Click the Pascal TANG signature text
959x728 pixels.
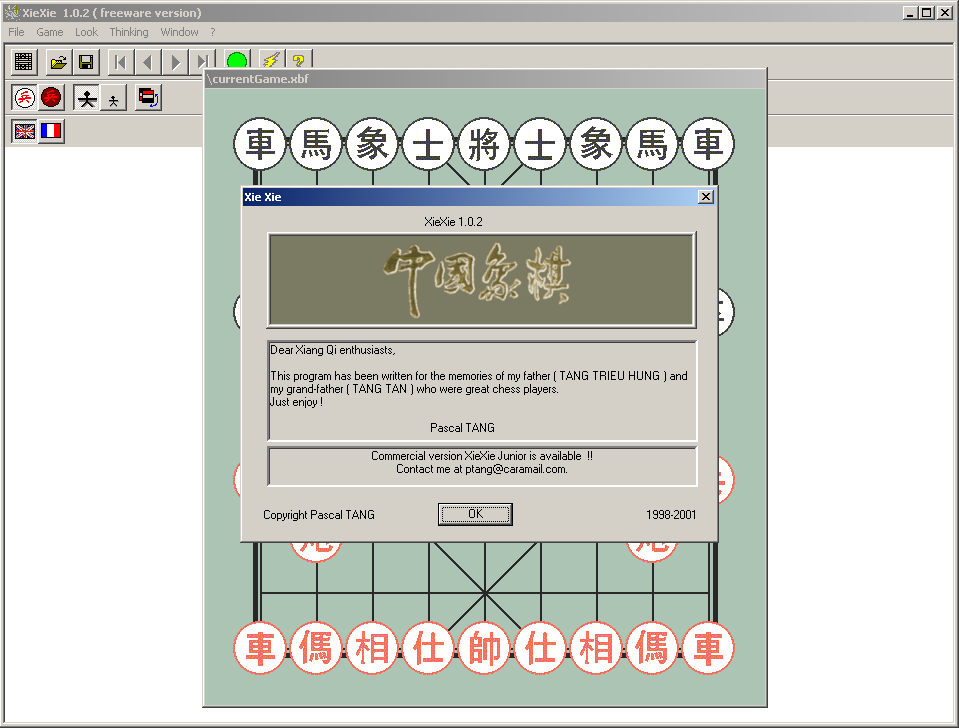462,428
